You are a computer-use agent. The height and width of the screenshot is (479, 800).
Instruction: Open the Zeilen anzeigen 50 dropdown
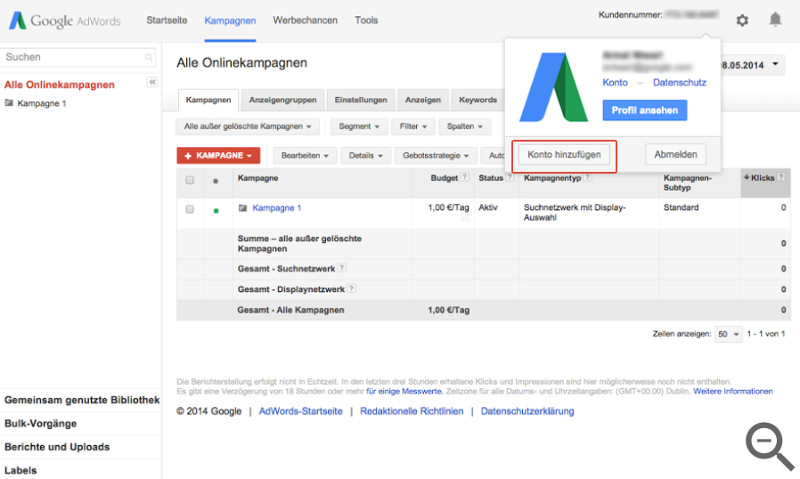click(728, 334)
